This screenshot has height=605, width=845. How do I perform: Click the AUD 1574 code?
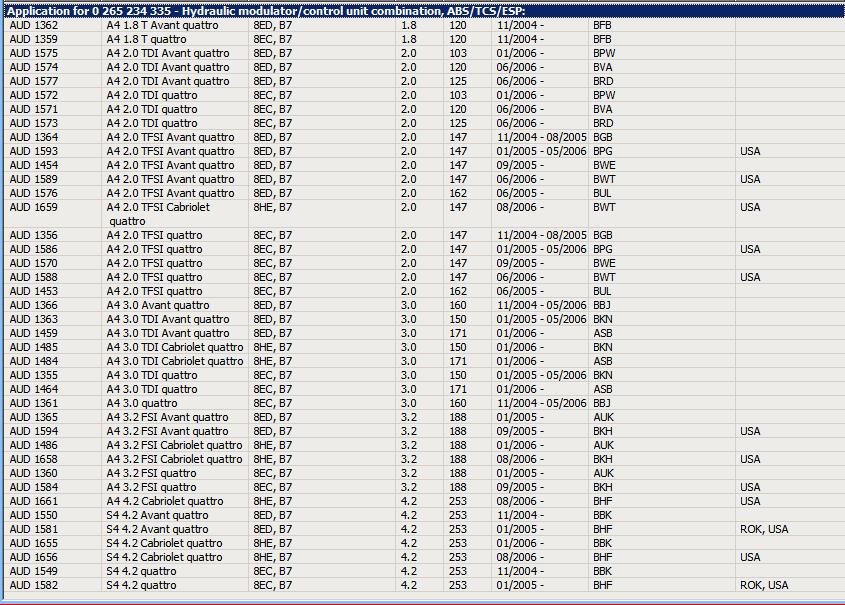33,67
